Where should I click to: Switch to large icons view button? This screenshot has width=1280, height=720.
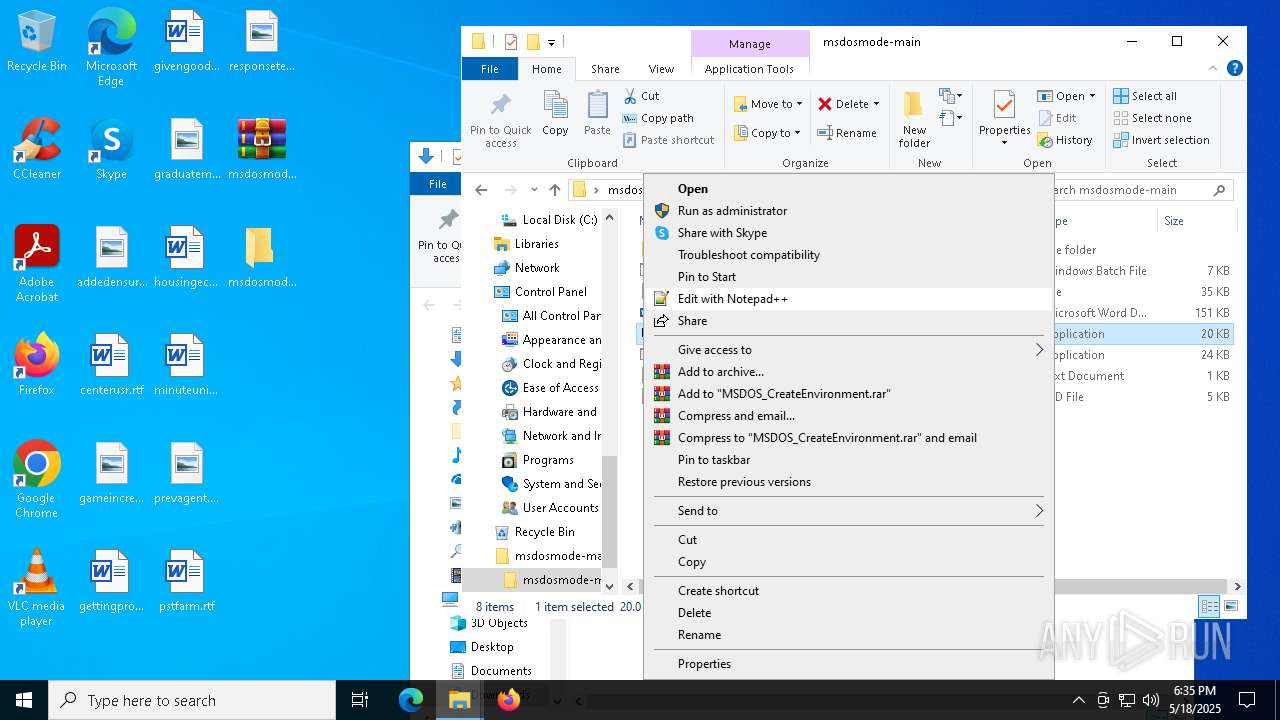(1231, 606)
